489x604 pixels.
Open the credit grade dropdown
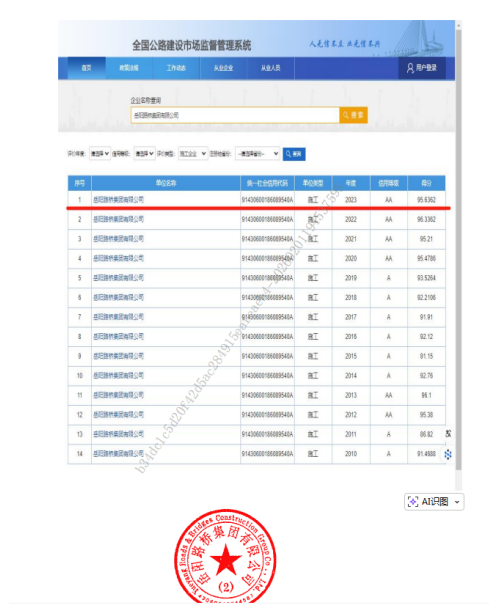pyautogui.click(x=145, y=154)
